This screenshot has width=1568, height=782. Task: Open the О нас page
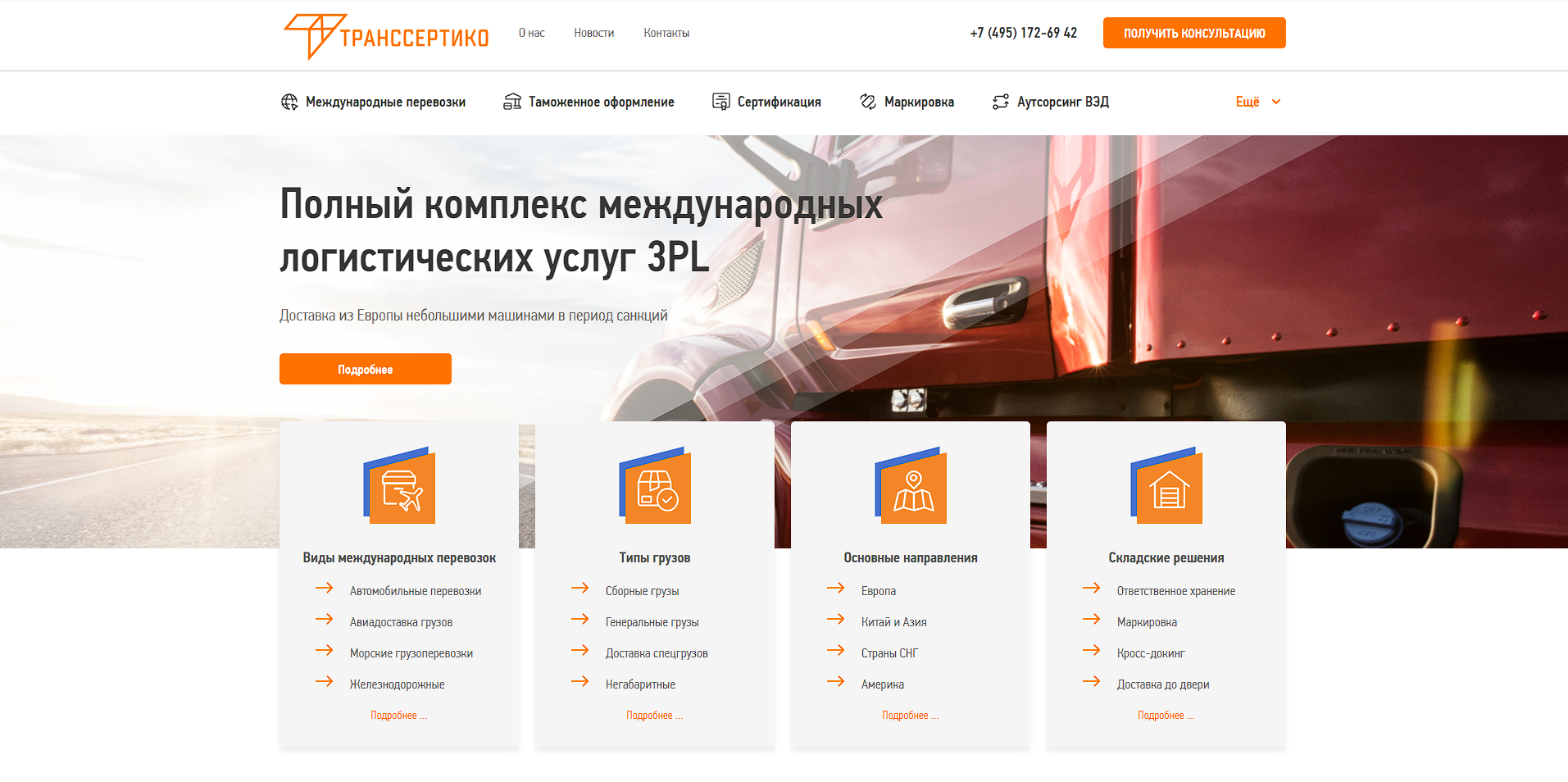point(531,33)
